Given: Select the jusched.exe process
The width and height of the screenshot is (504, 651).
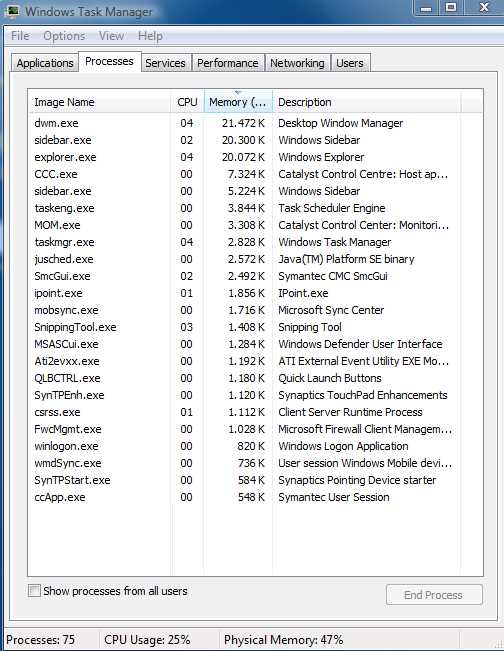Looking at the screenshot, I should [245, 259].
